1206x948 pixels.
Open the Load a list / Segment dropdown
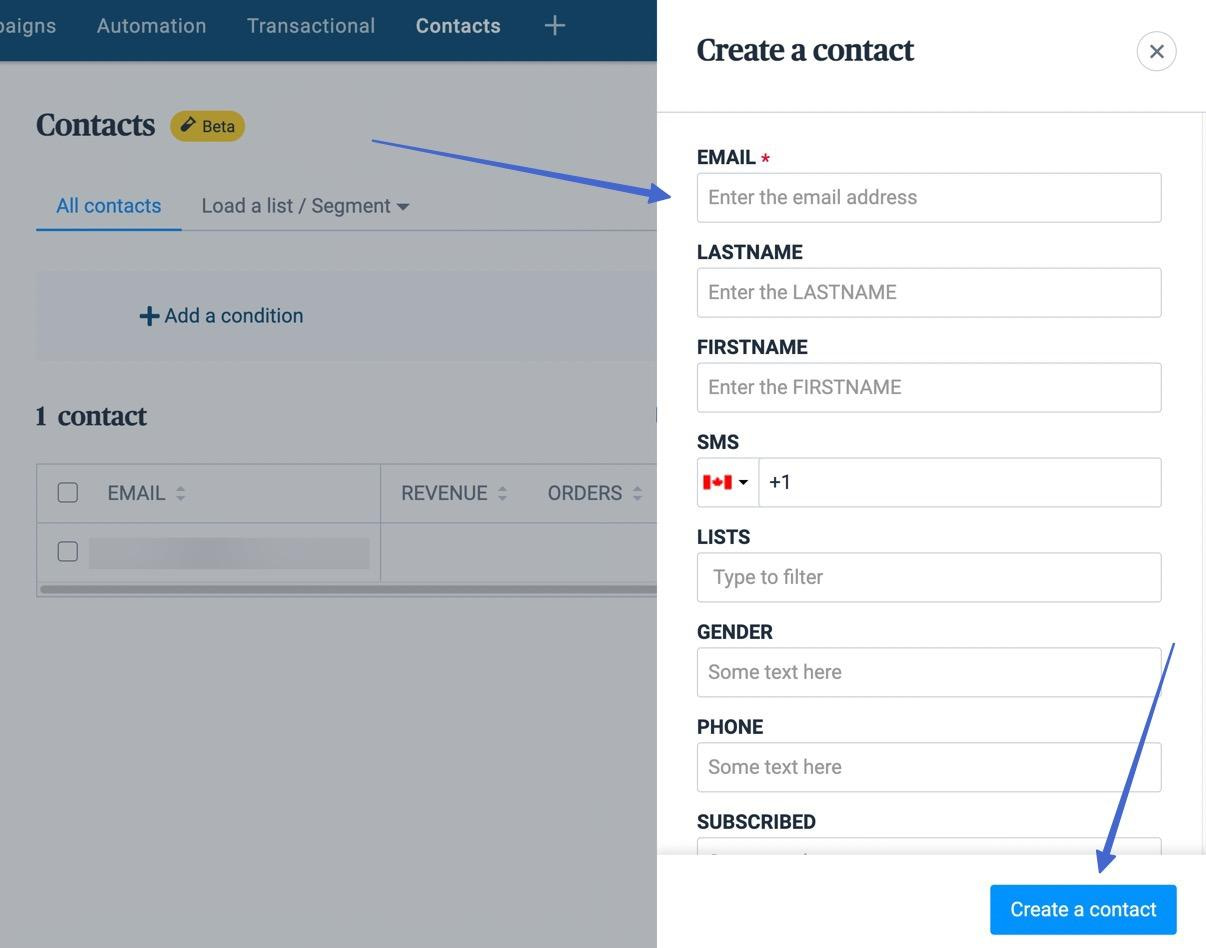pos(305,206)
